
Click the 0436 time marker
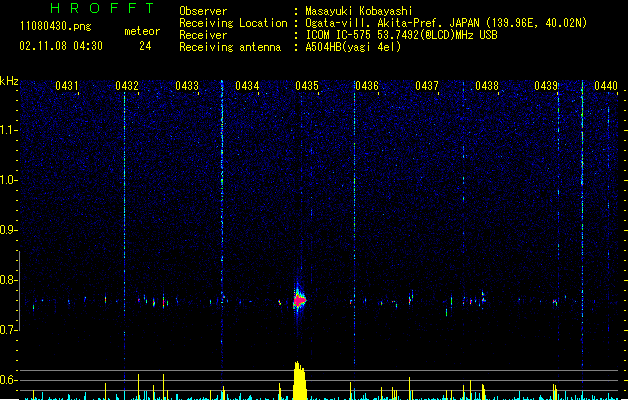tap(367, 86)
